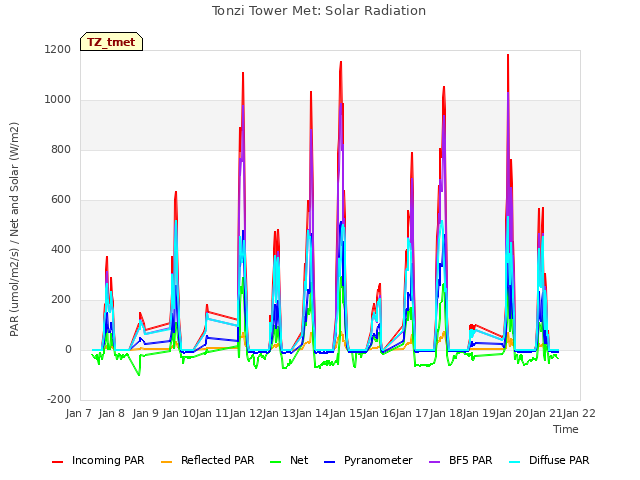Click the Jan 8 x-axis tick label

(x=111, y=413)
